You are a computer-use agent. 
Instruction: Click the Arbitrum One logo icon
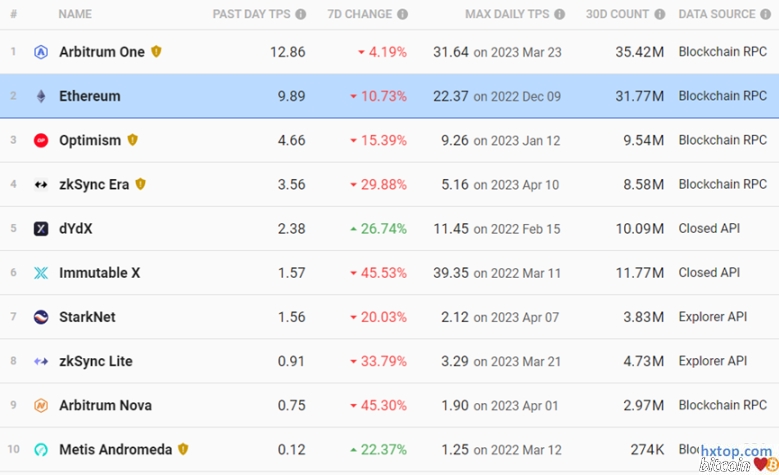point(41,52)
